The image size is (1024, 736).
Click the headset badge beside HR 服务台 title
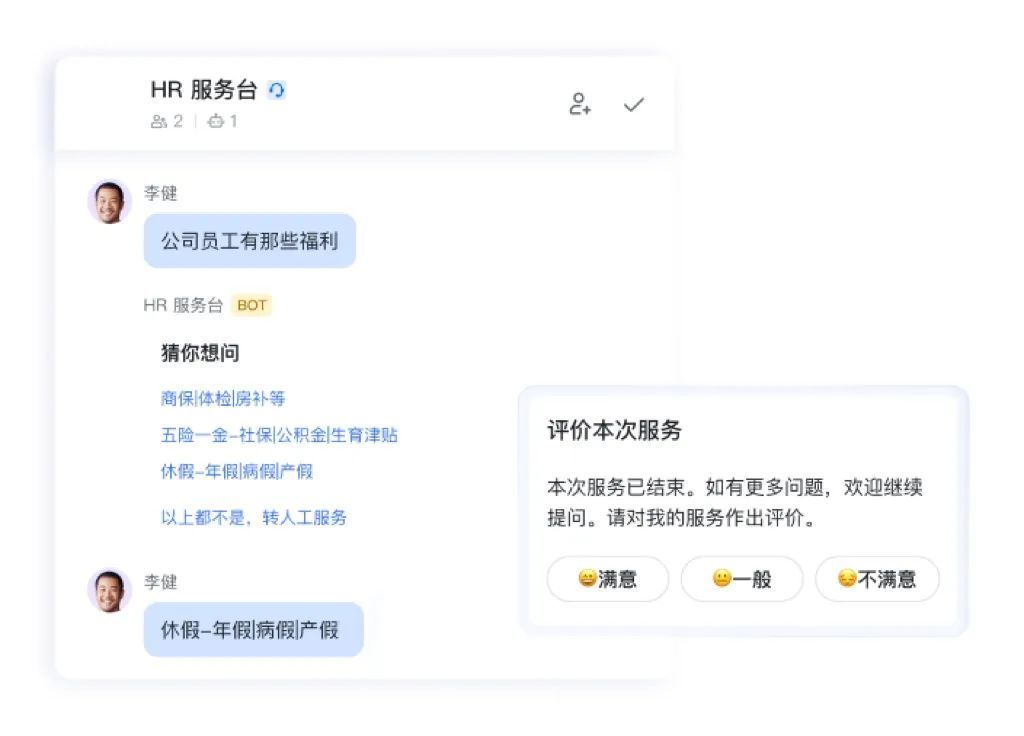click(277, 90)
